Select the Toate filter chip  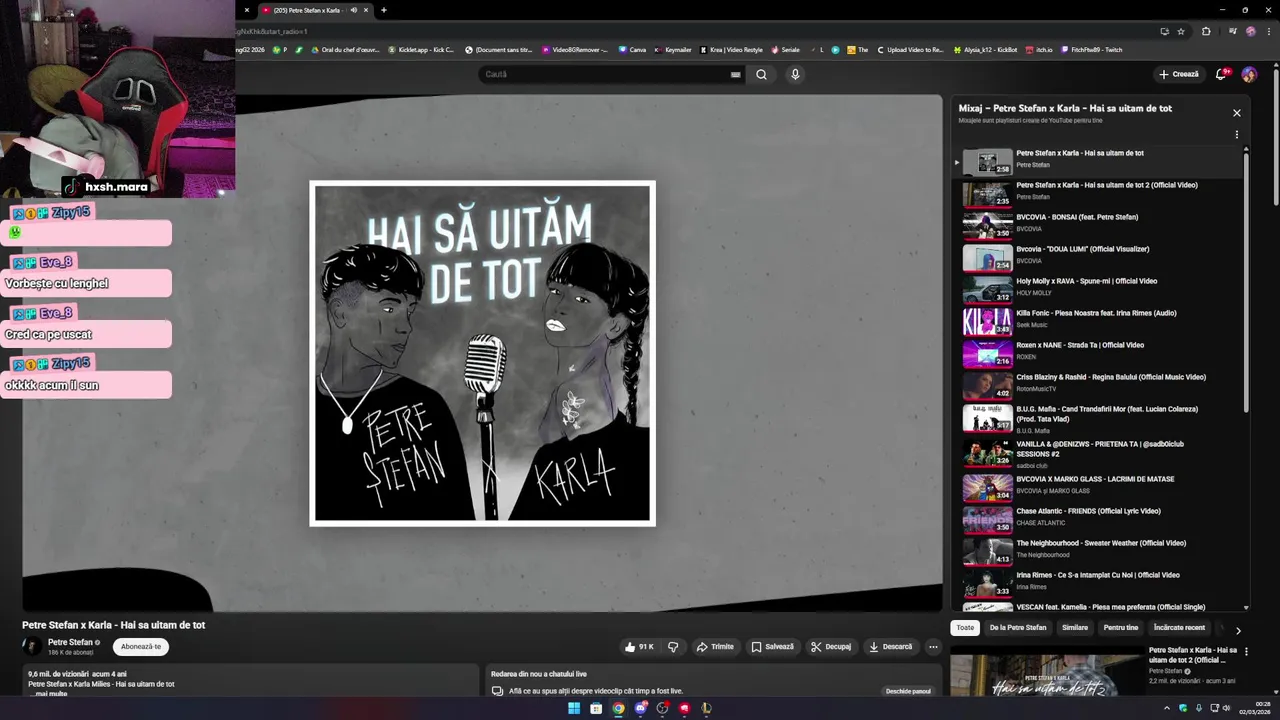(x=965, y=628)
